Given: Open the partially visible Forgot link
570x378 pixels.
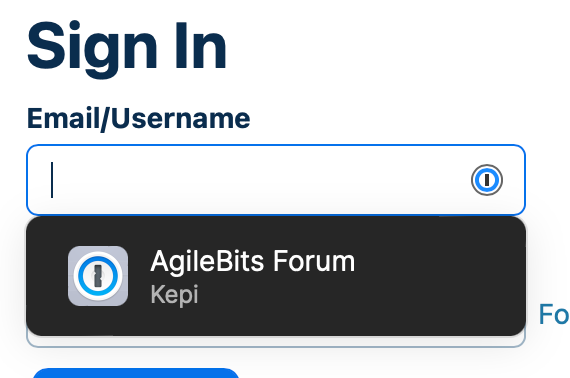Looking at the screenshot, I should click(554, 314).
